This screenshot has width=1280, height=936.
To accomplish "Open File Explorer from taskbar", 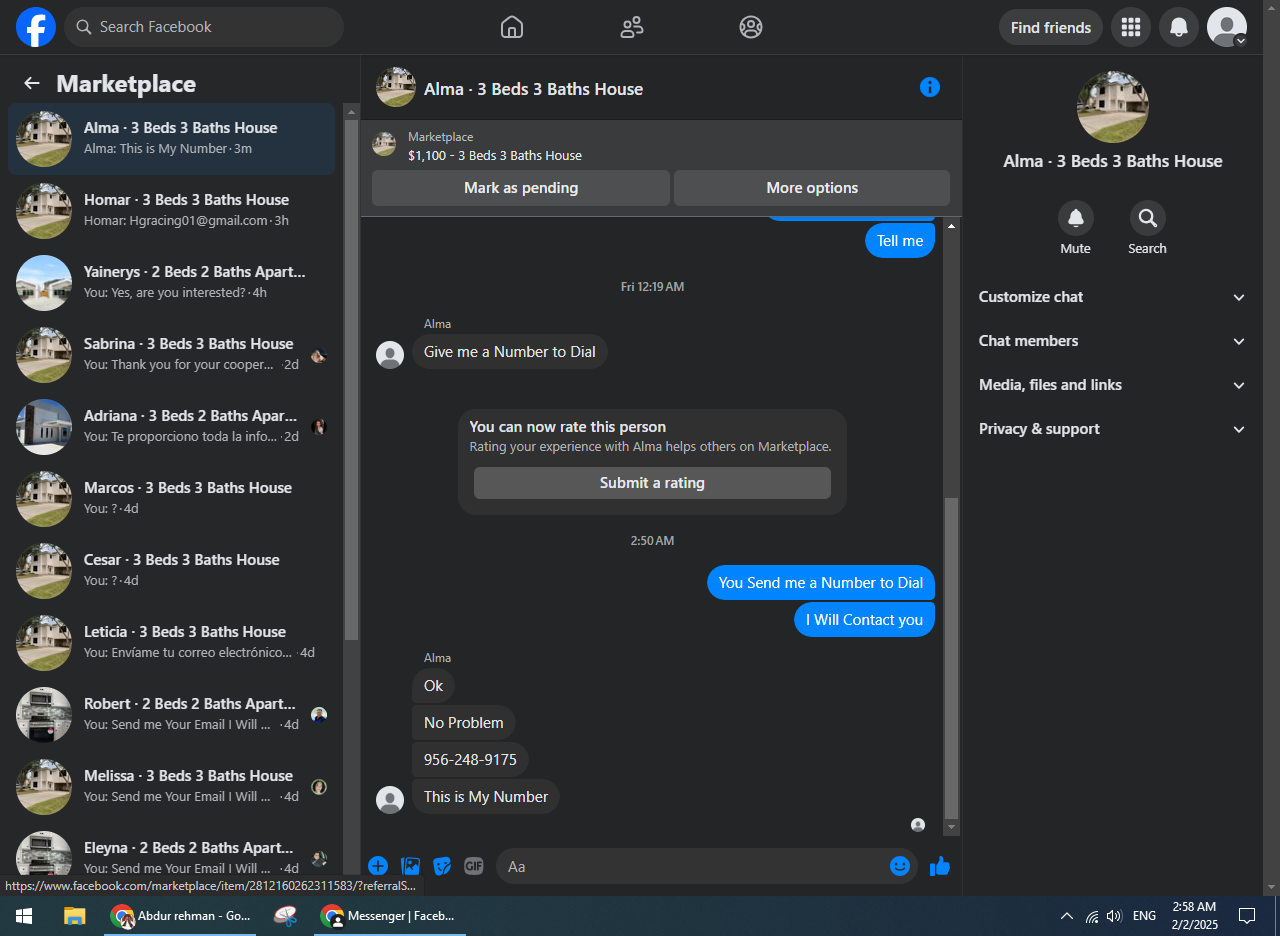I will 74,915.
